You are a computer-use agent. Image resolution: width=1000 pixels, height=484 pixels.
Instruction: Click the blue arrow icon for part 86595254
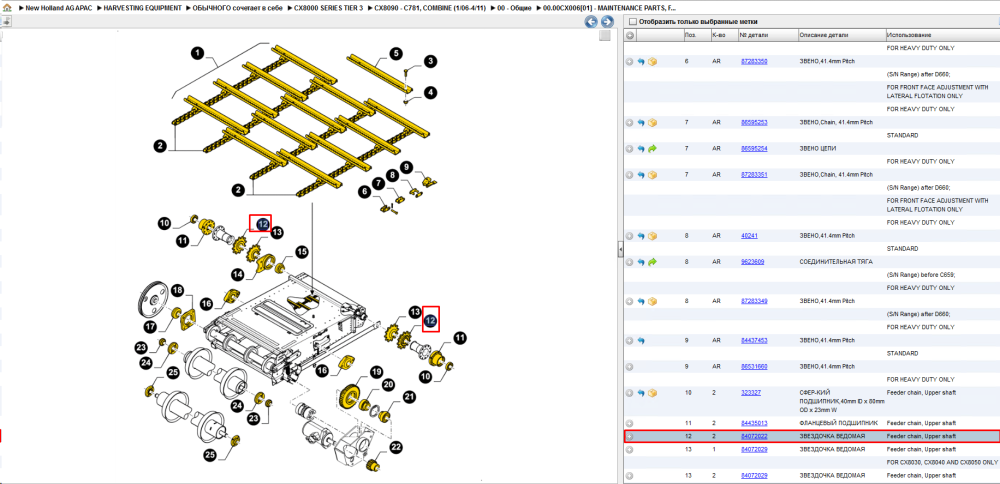click(x=641, y=149)
